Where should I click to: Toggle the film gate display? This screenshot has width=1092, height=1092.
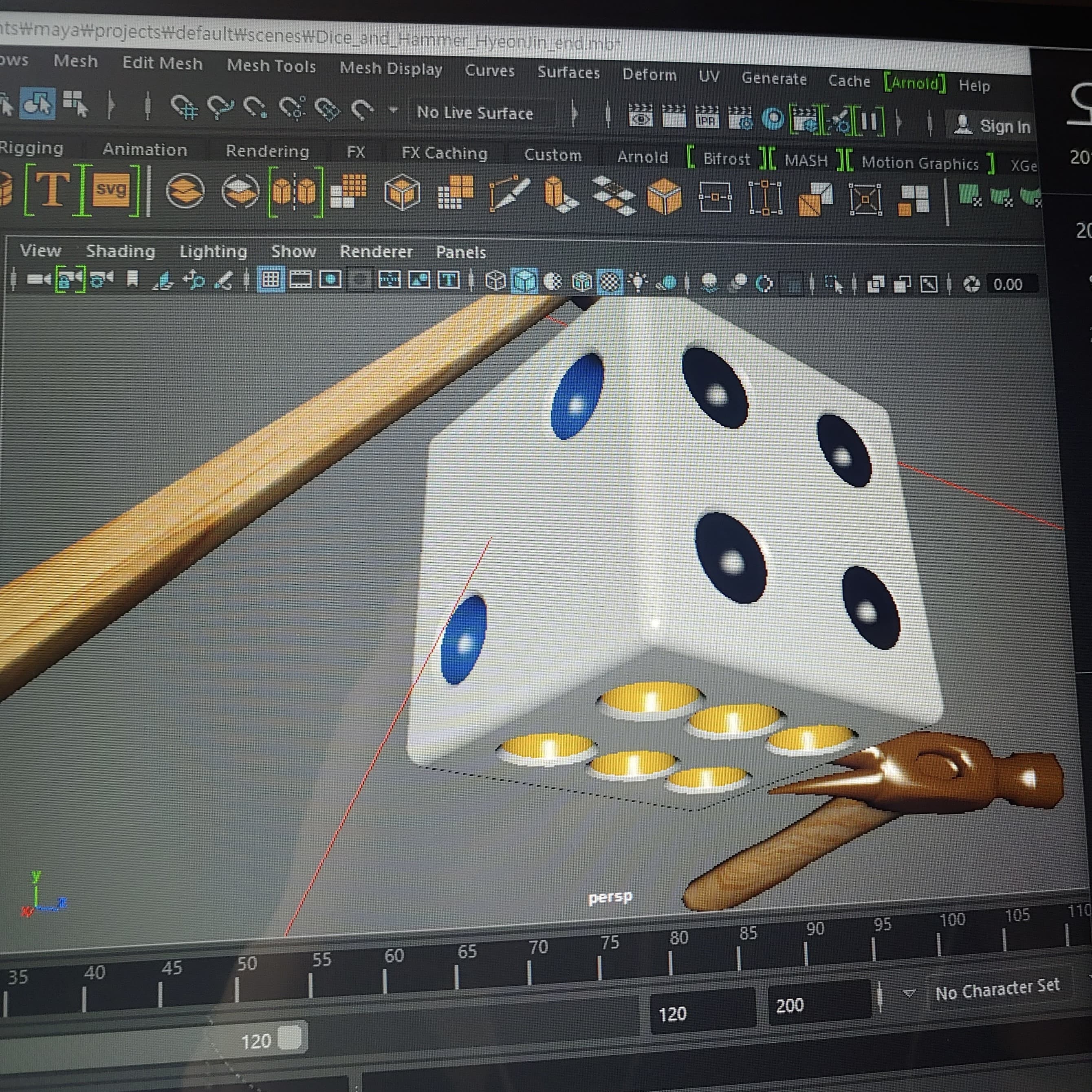point(300,280)
